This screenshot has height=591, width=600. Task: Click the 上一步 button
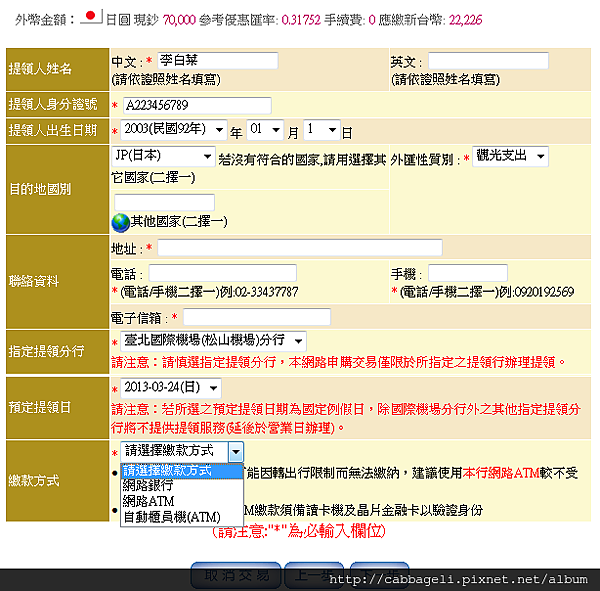point(314,575)
